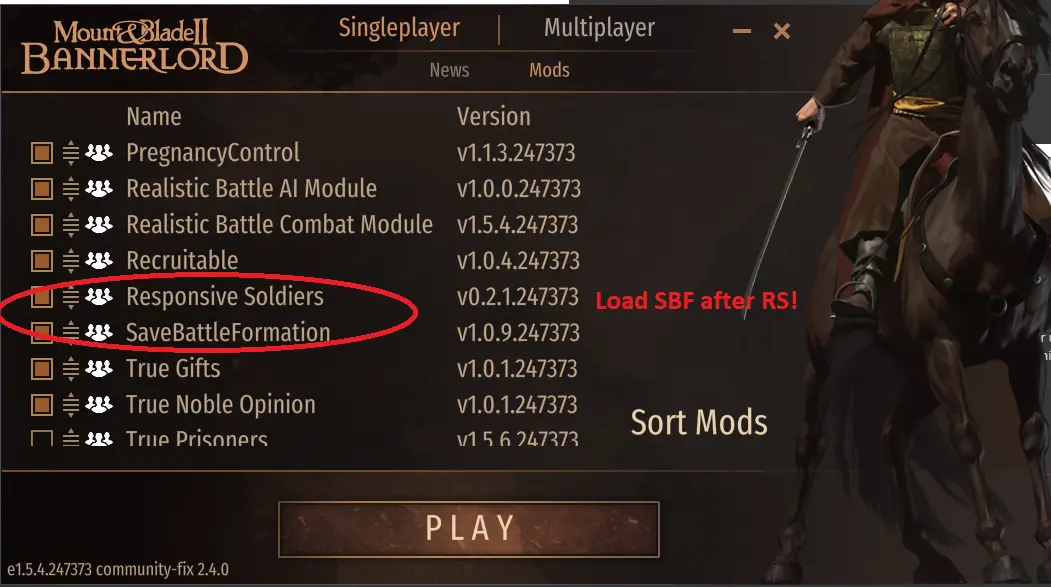Click the reorder handle for PregnancyControl
Screen dimensions: 1051x587
70,153
